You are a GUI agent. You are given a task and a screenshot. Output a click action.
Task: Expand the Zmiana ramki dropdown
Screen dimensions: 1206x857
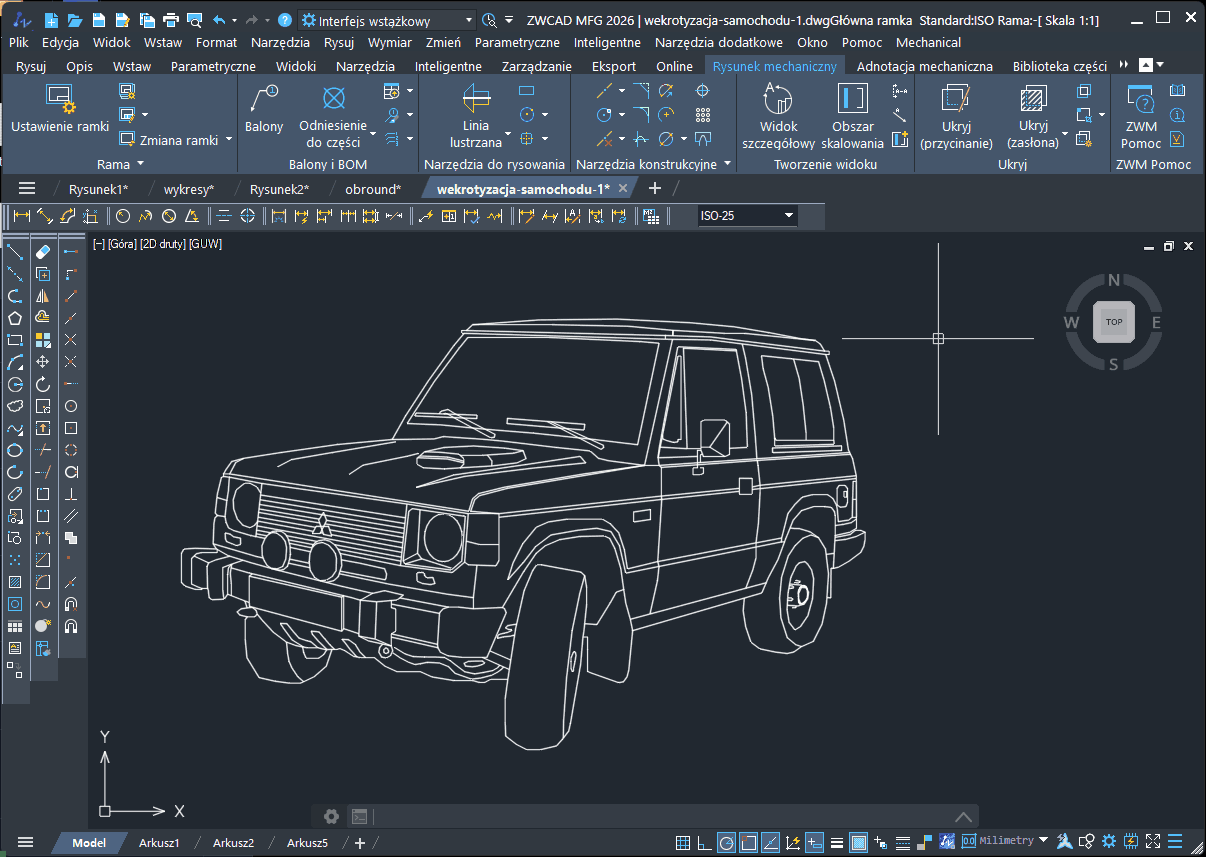(228, 140)
